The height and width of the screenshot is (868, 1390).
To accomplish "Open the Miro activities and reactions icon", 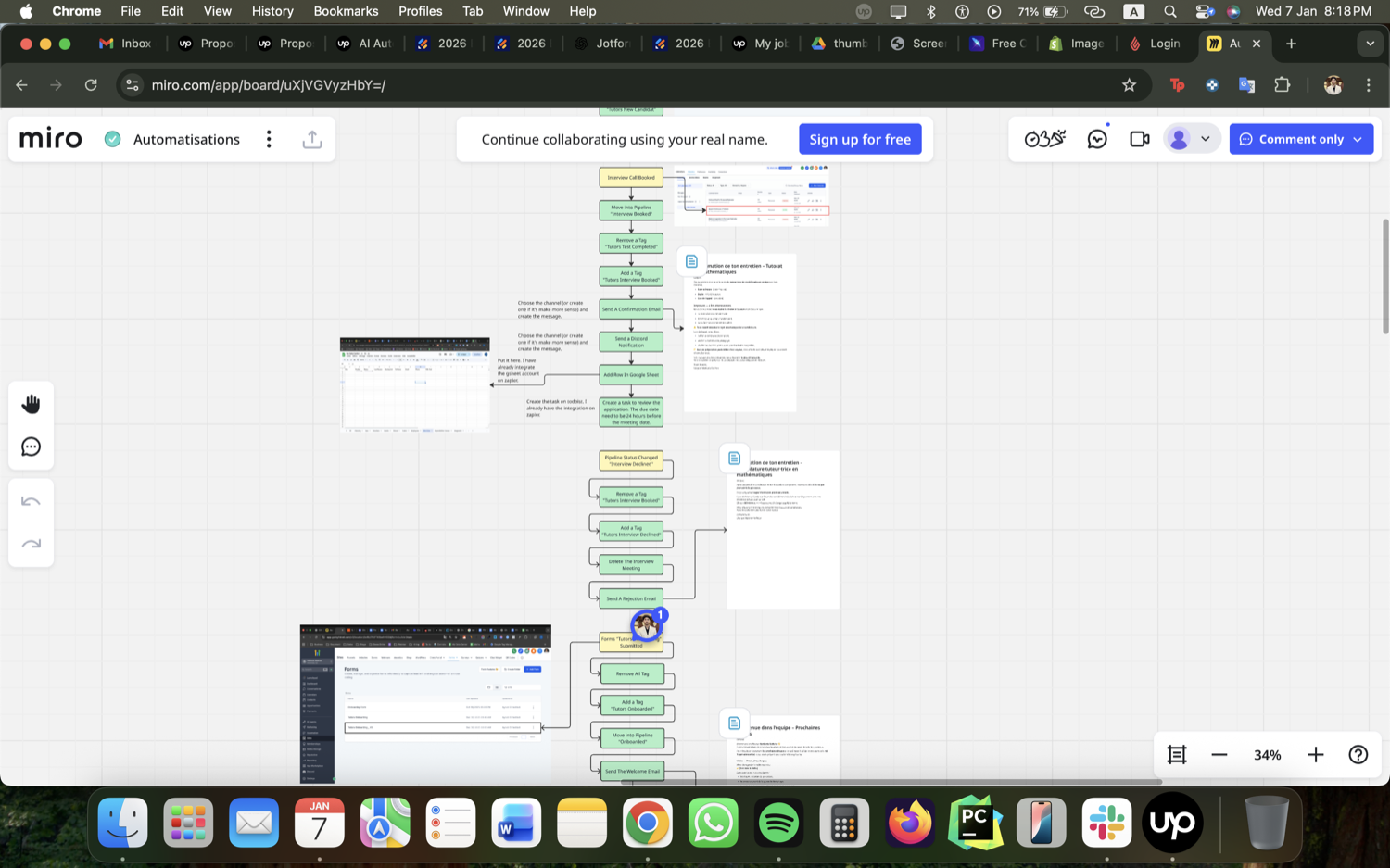I will (1045, 139).
